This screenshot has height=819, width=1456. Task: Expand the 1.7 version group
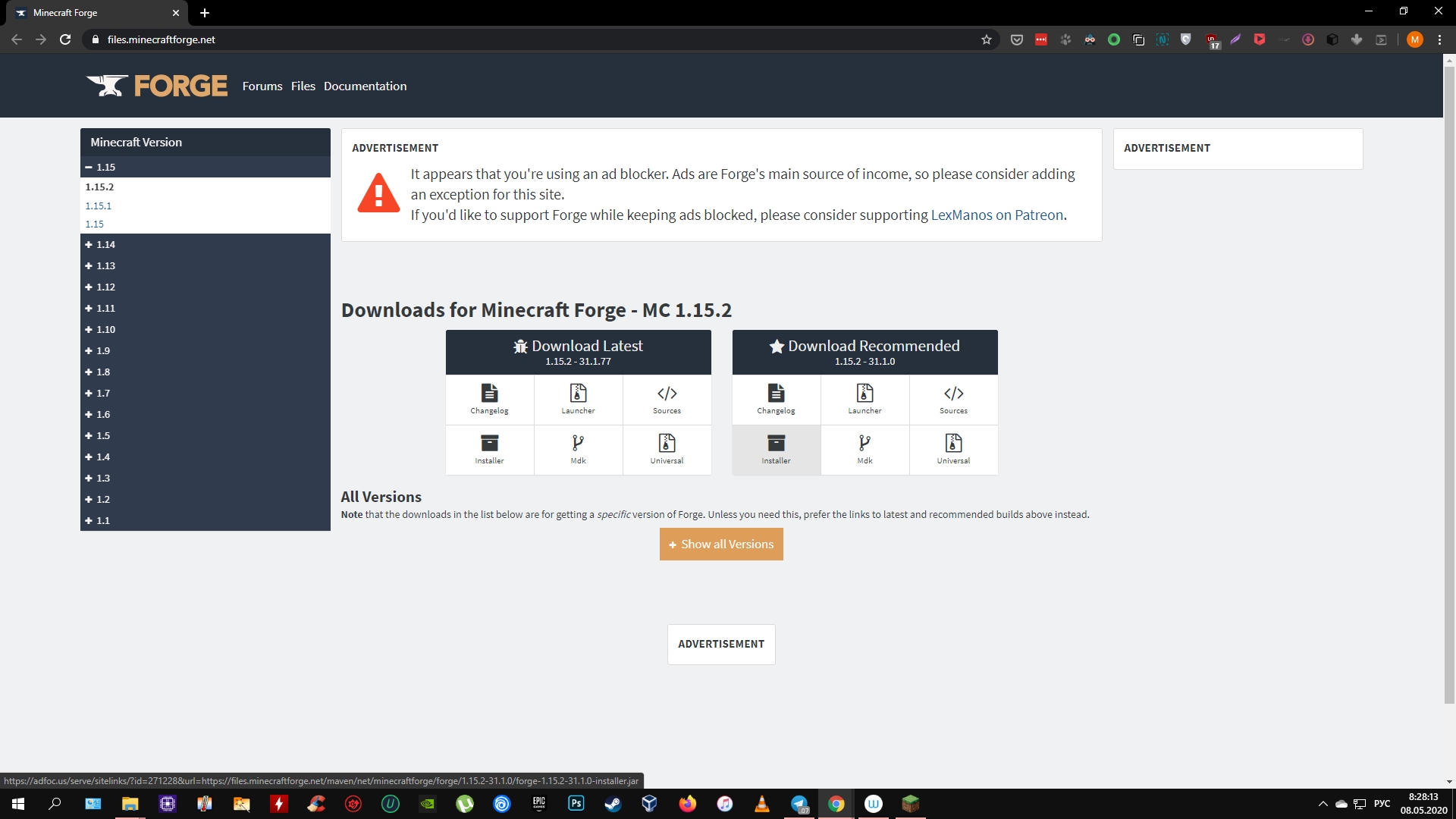[206, 393]
